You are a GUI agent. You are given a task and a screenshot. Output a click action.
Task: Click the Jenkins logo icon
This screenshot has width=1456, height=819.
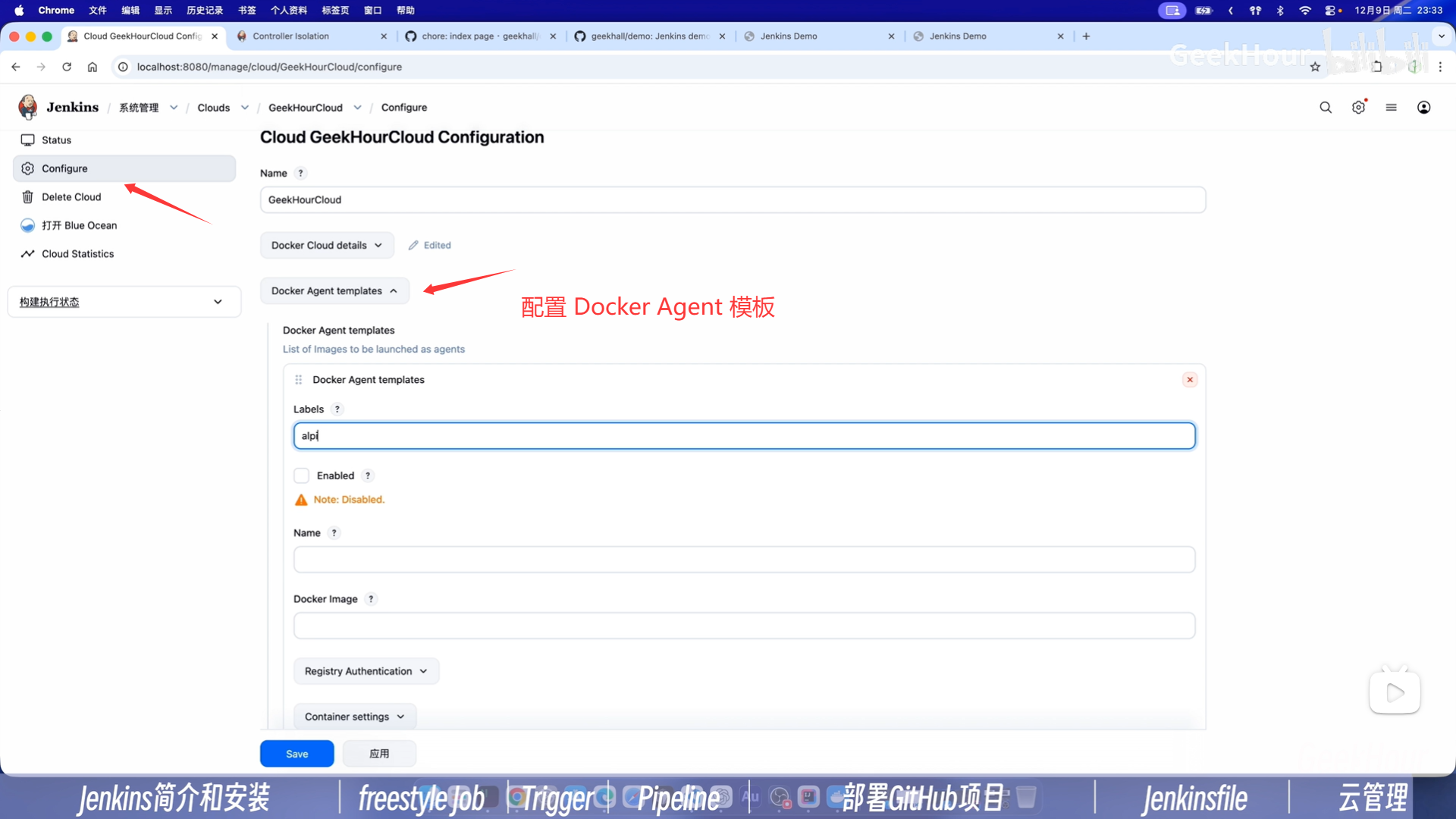point(28,107)
